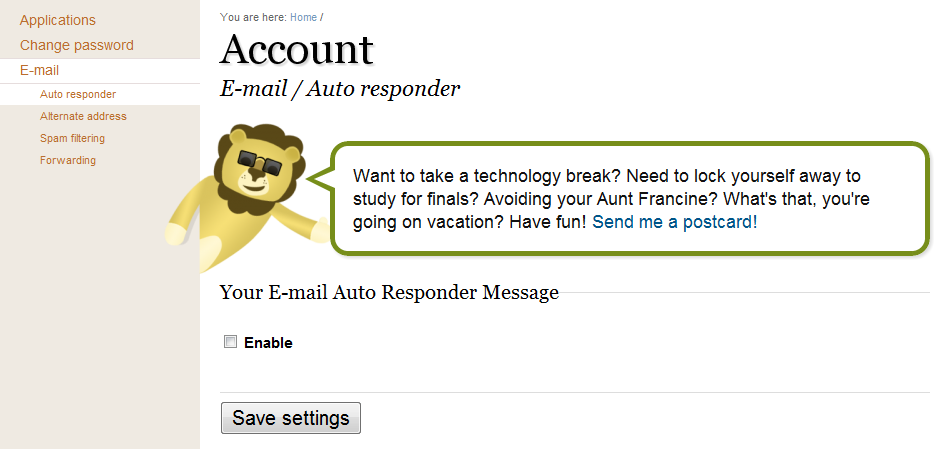Tick the Enable auto responder checkbox
This screenshot has height=449, width=946.
pyautogui.click(x=231, y=342)
